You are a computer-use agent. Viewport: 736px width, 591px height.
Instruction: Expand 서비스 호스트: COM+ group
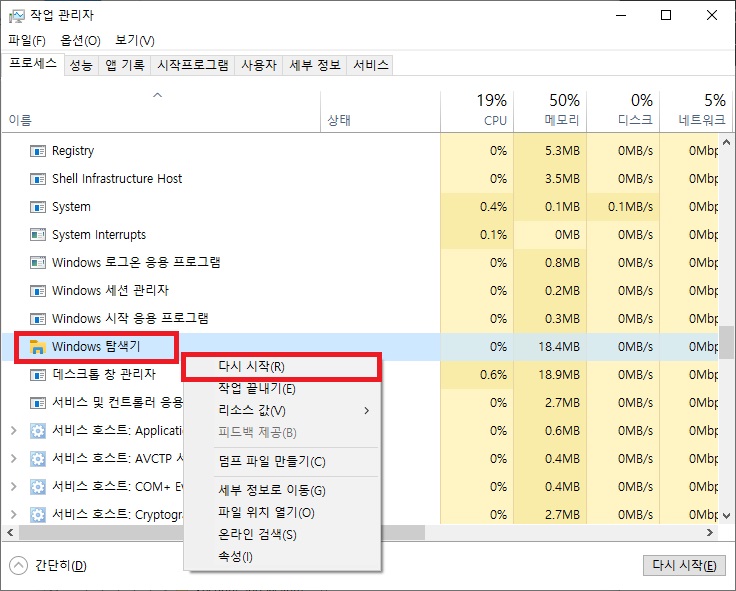pyautogui.click(x=14, y=487)
